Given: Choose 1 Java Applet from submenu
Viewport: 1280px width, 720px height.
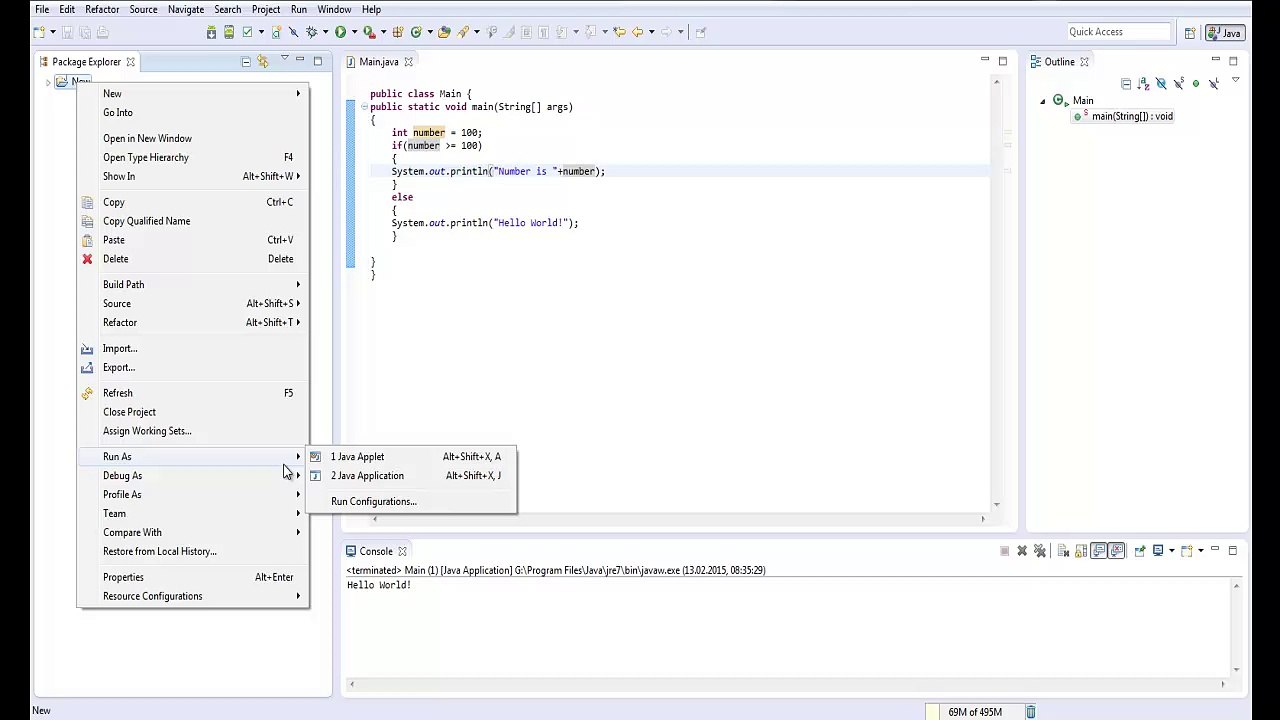Looking at the screenshot, I should pos(411,457).
